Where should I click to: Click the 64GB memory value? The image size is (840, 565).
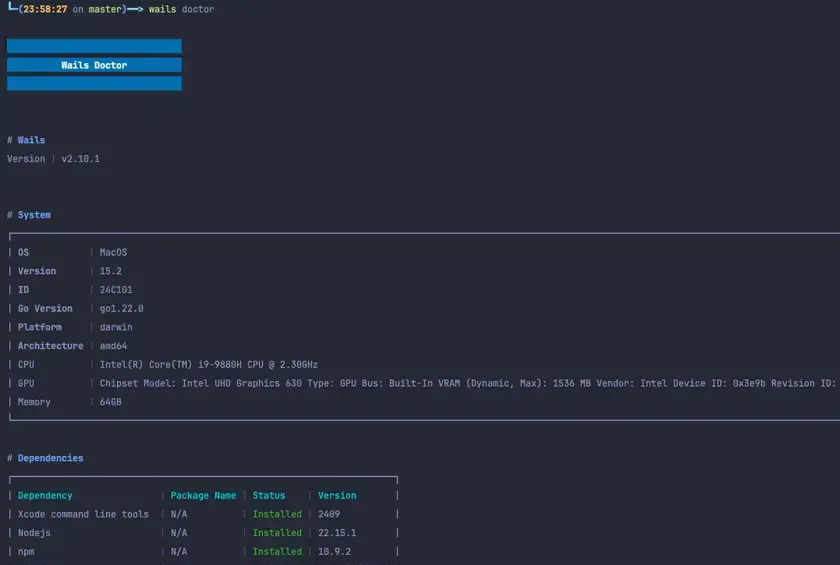coord(110,402)
